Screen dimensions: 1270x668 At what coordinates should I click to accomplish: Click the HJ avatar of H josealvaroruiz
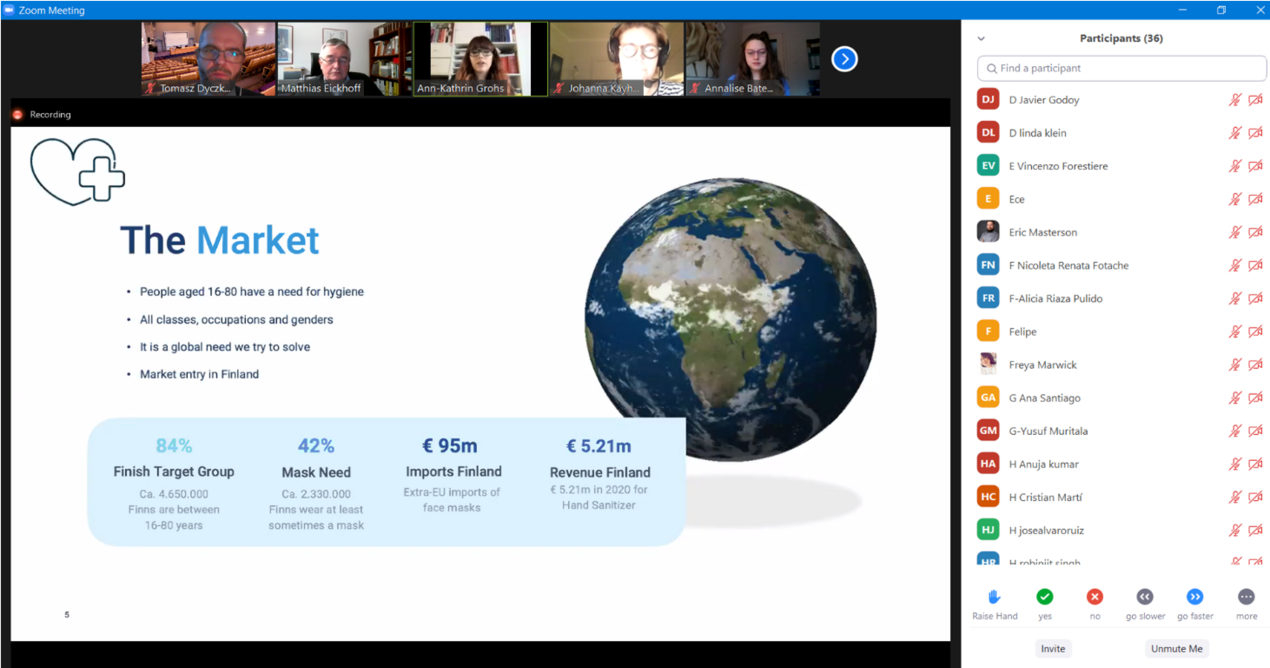(988, 530)
